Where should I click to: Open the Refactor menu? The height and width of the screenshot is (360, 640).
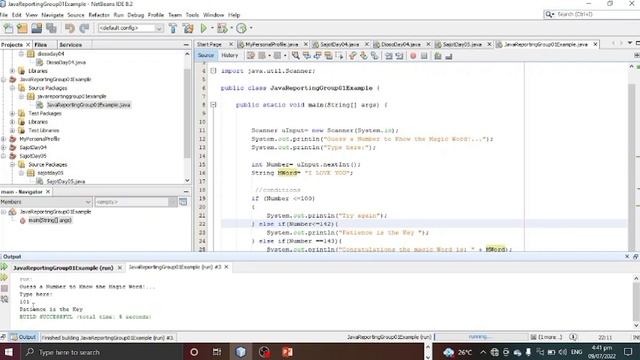(99, 15)
